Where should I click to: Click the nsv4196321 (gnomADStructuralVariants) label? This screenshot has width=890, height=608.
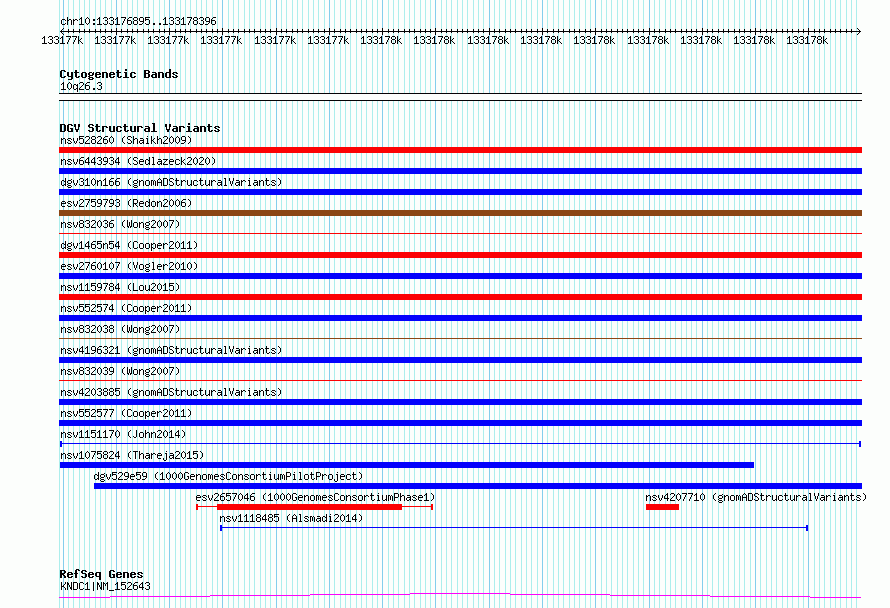(x=171, y=350)
